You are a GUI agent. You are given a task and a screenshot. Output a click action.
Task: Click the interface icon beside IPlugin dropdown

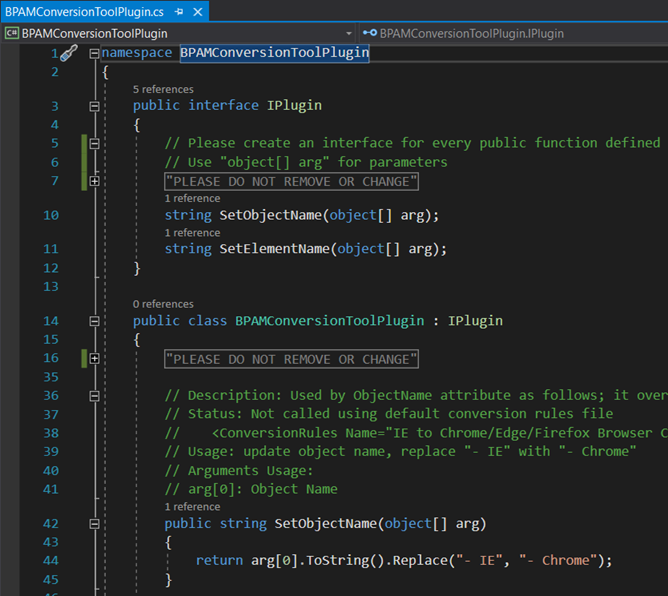[x=370, y=33]
